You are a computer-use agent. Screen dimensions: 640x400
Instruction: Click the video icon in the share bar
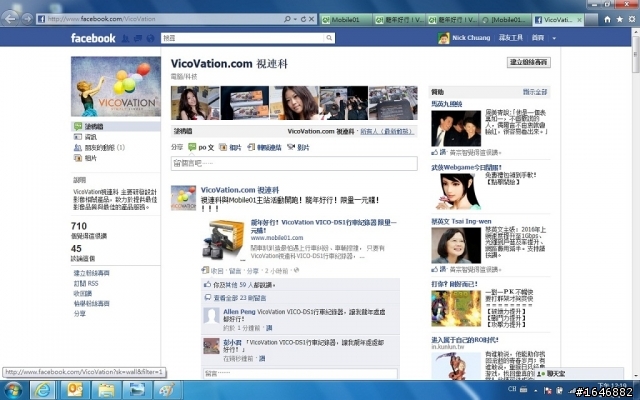291,147
